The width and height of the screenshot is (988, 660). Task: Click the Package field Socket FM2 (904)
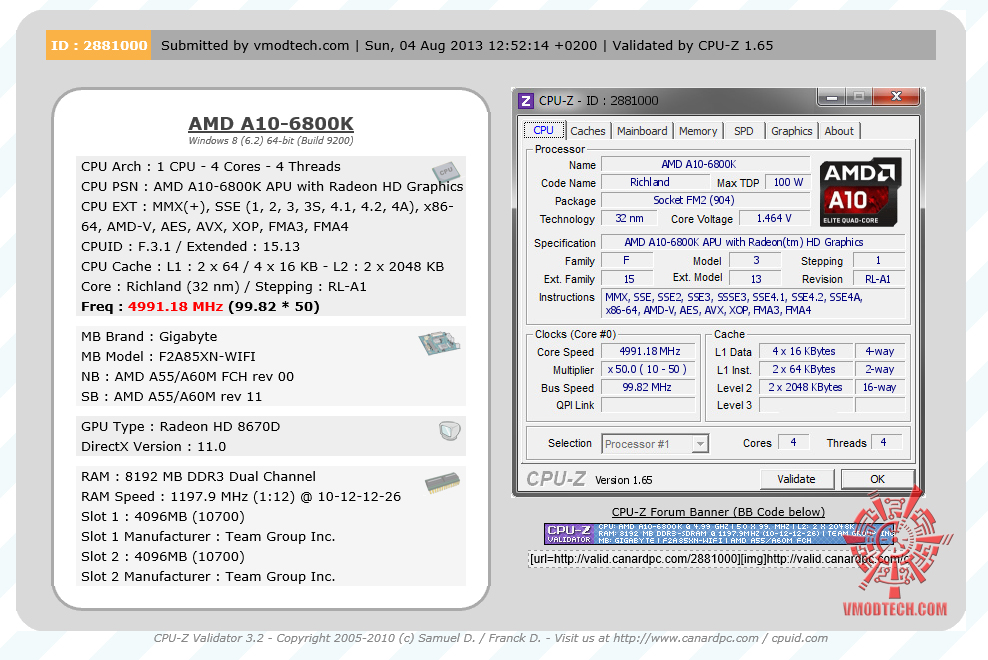705,200
